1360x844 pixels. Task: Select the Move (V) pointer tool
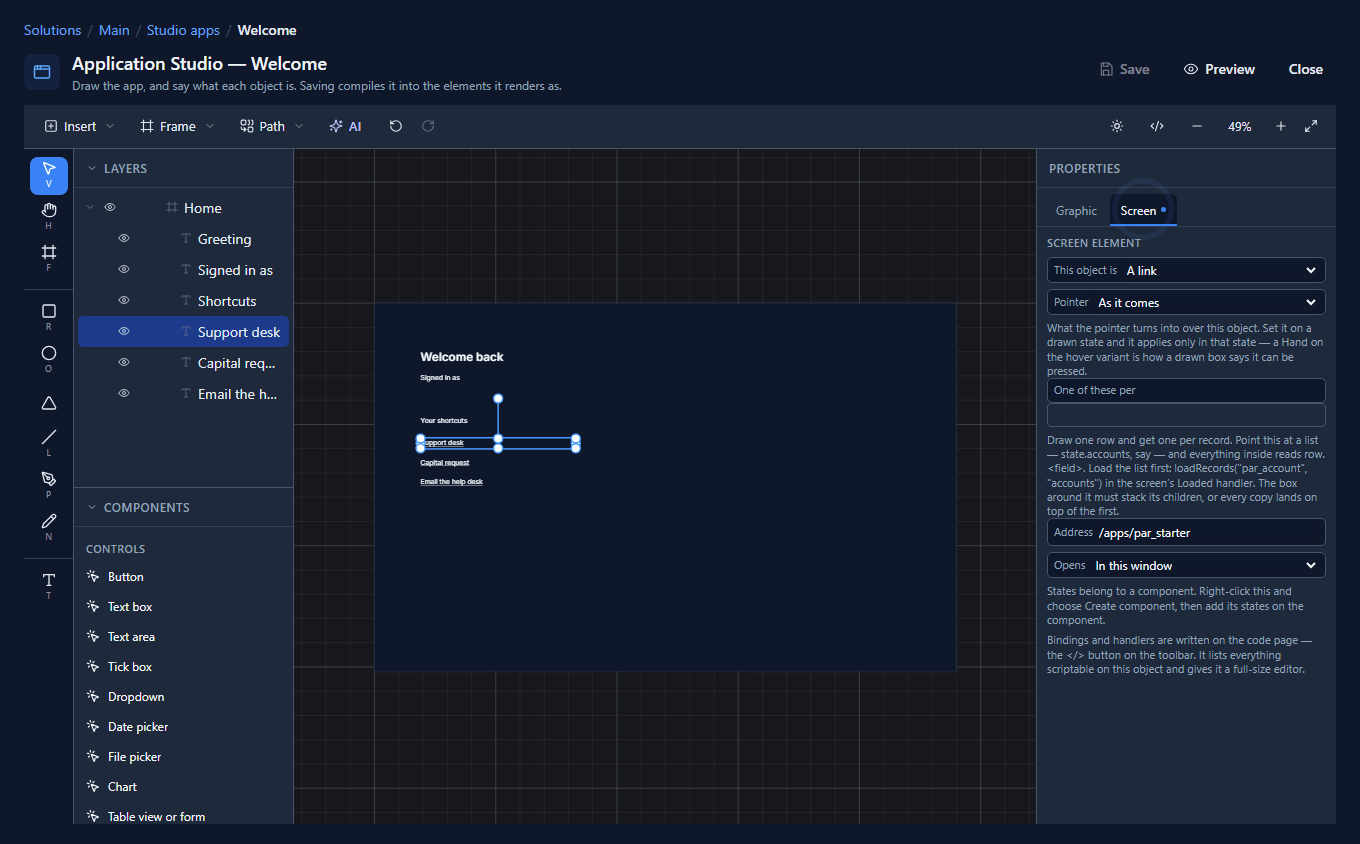click(x=49, y=175)
